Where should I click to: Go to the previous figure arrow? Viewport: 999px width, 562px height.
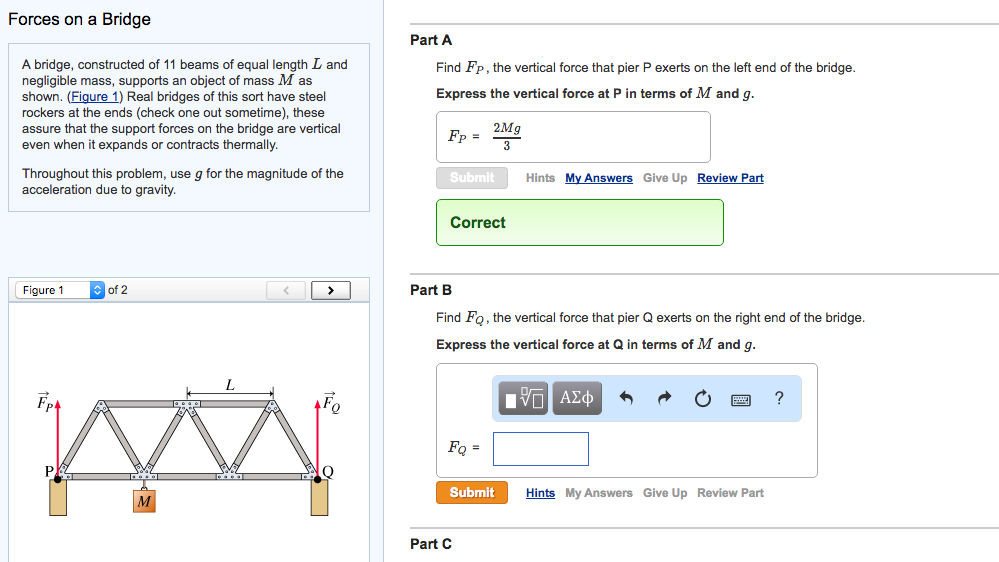[x=286, y=290]
